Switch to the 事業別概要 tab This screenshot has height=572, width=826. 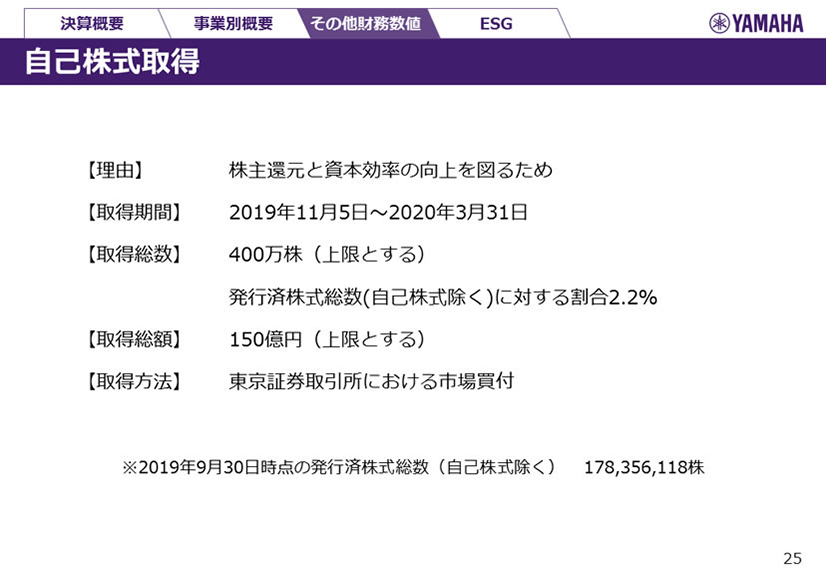pos(232,23)
